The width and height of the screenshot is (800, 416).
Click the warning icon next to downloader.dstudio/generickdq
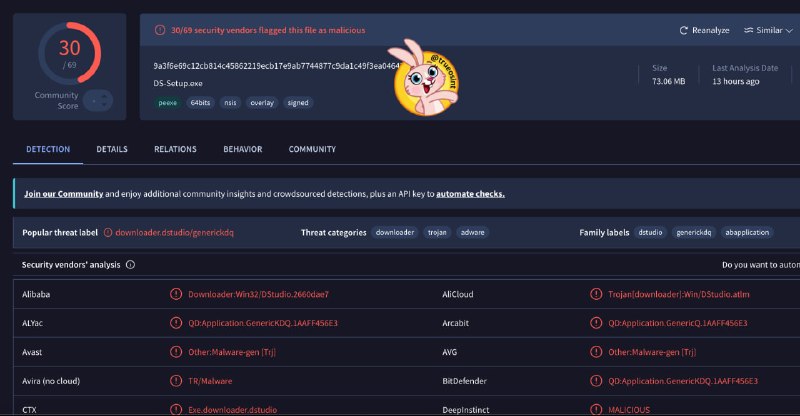(x=108, y=232)
